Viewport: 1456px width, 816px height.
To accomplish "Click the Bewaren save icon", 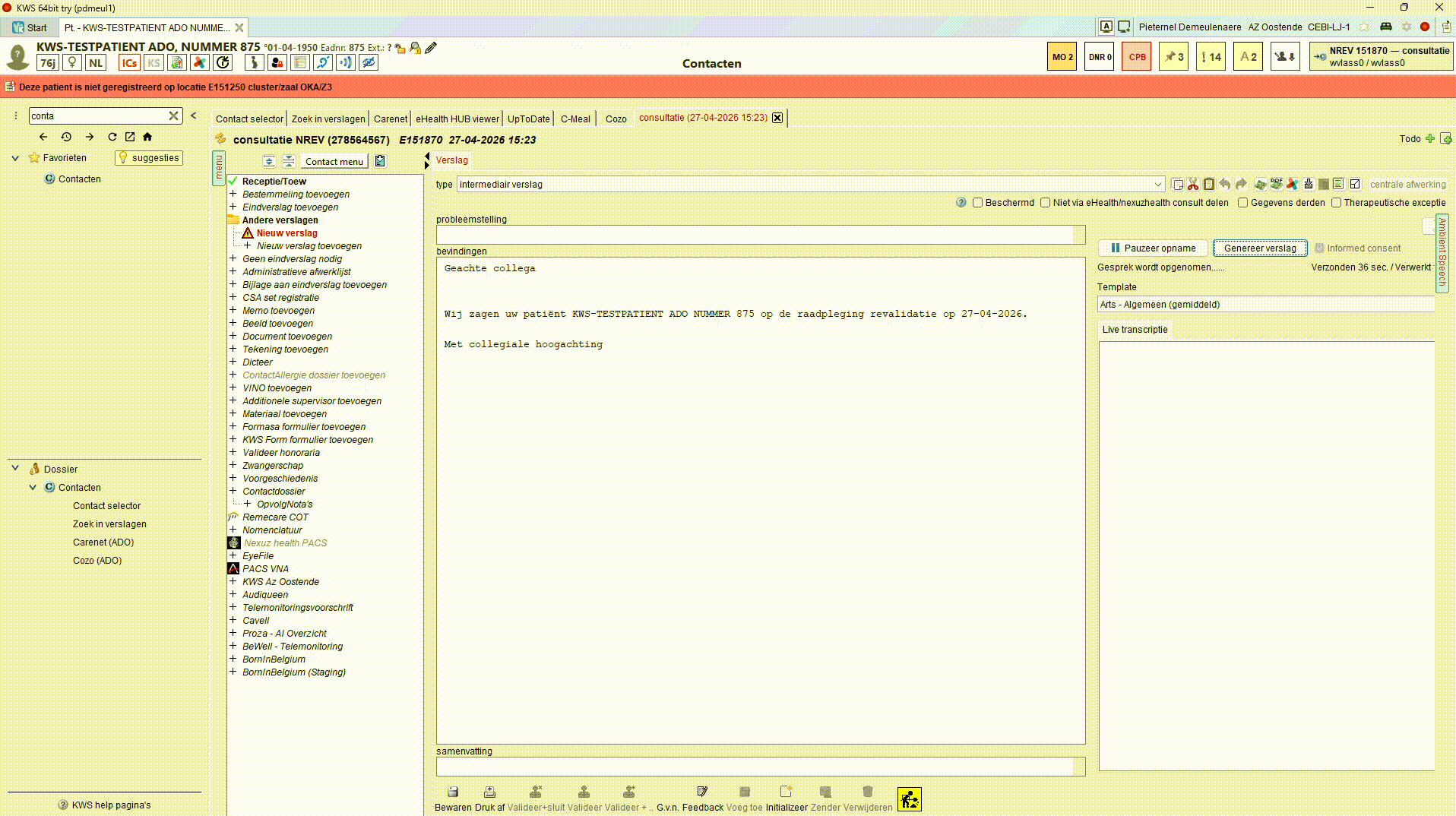I will [453, 792].
